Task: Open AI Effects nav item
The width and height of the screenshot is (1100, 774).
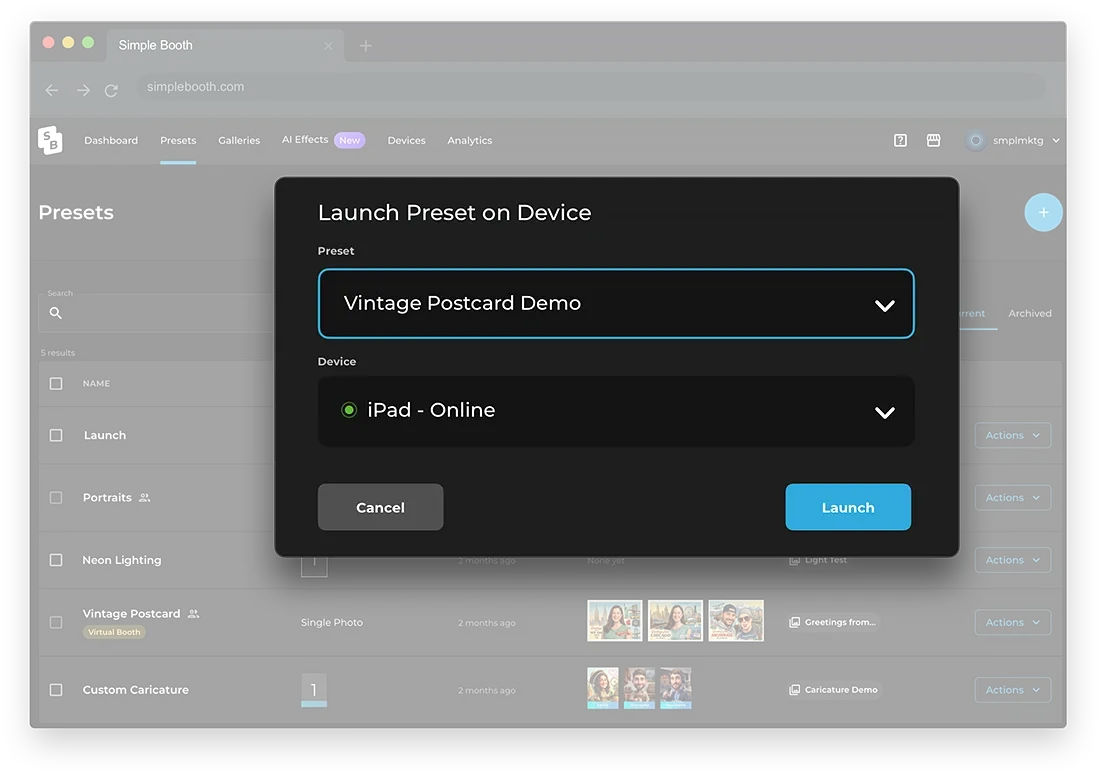Action: pyautogui.click(x=305, y=140)
